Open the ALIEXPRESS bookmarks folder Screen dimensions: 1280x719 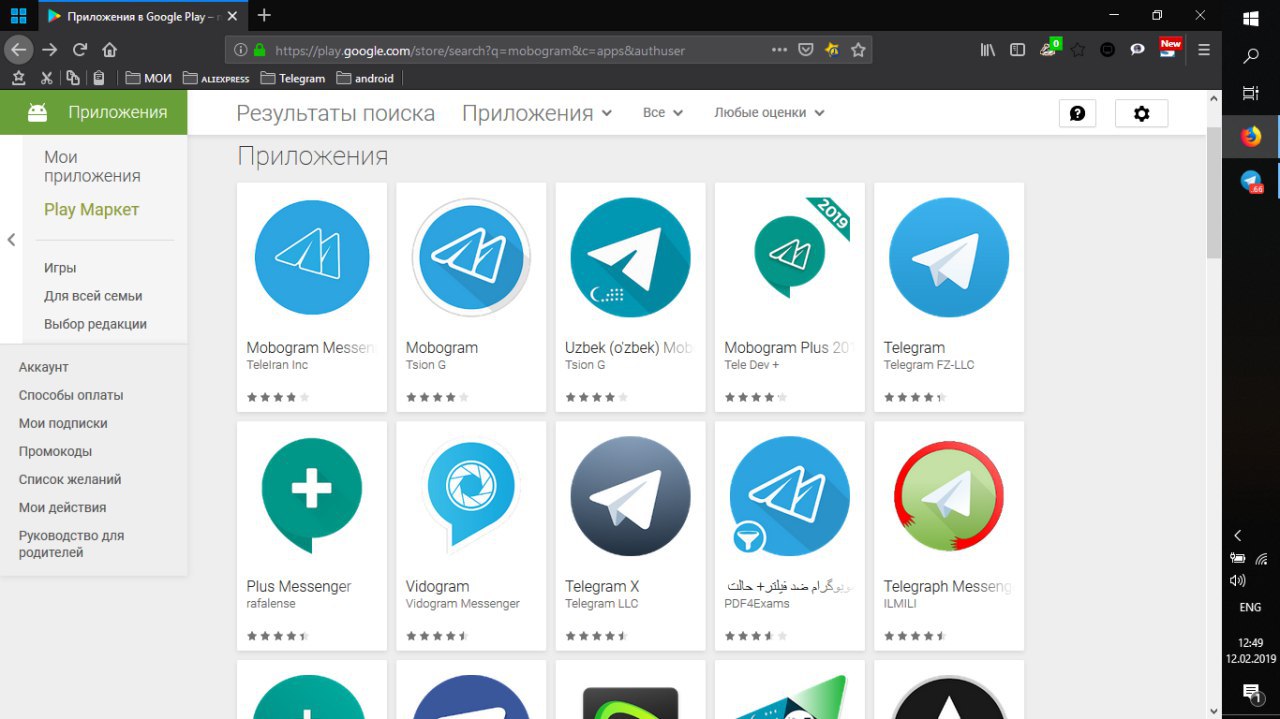pos(216,78)
